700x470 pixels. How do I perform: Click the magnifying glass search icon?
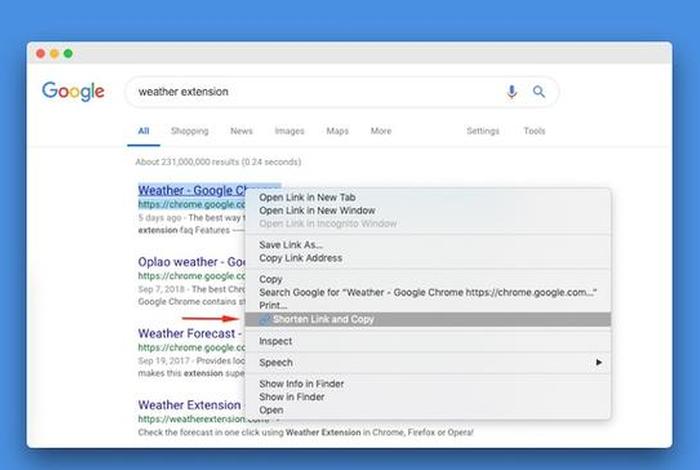click(539, 92)
